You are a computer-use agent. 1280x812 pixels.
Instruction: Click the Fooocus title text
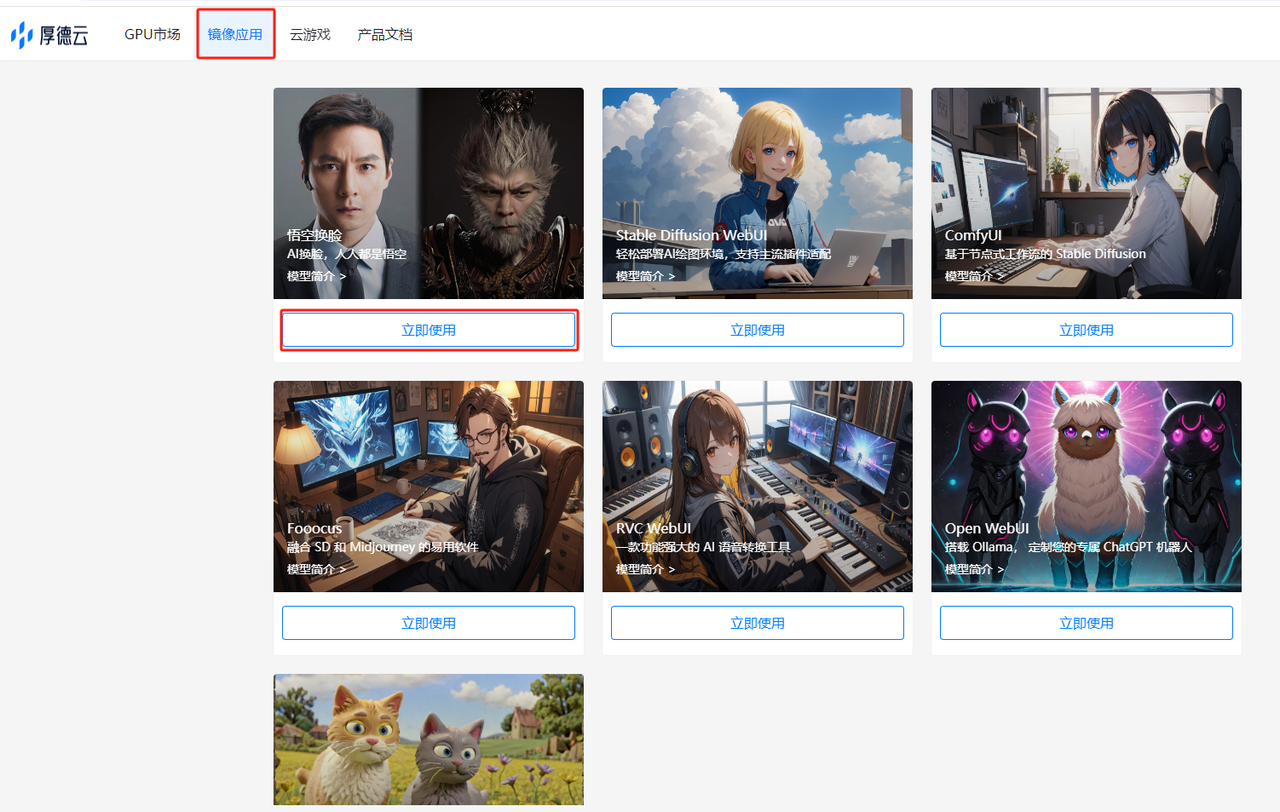[x=314, y=528]
